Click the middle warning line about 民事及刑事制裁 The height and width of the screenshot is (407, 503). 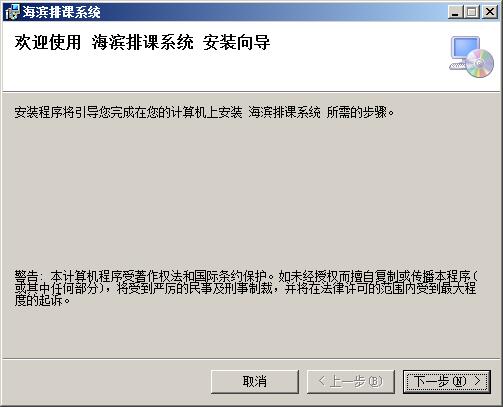pos(245,288)
